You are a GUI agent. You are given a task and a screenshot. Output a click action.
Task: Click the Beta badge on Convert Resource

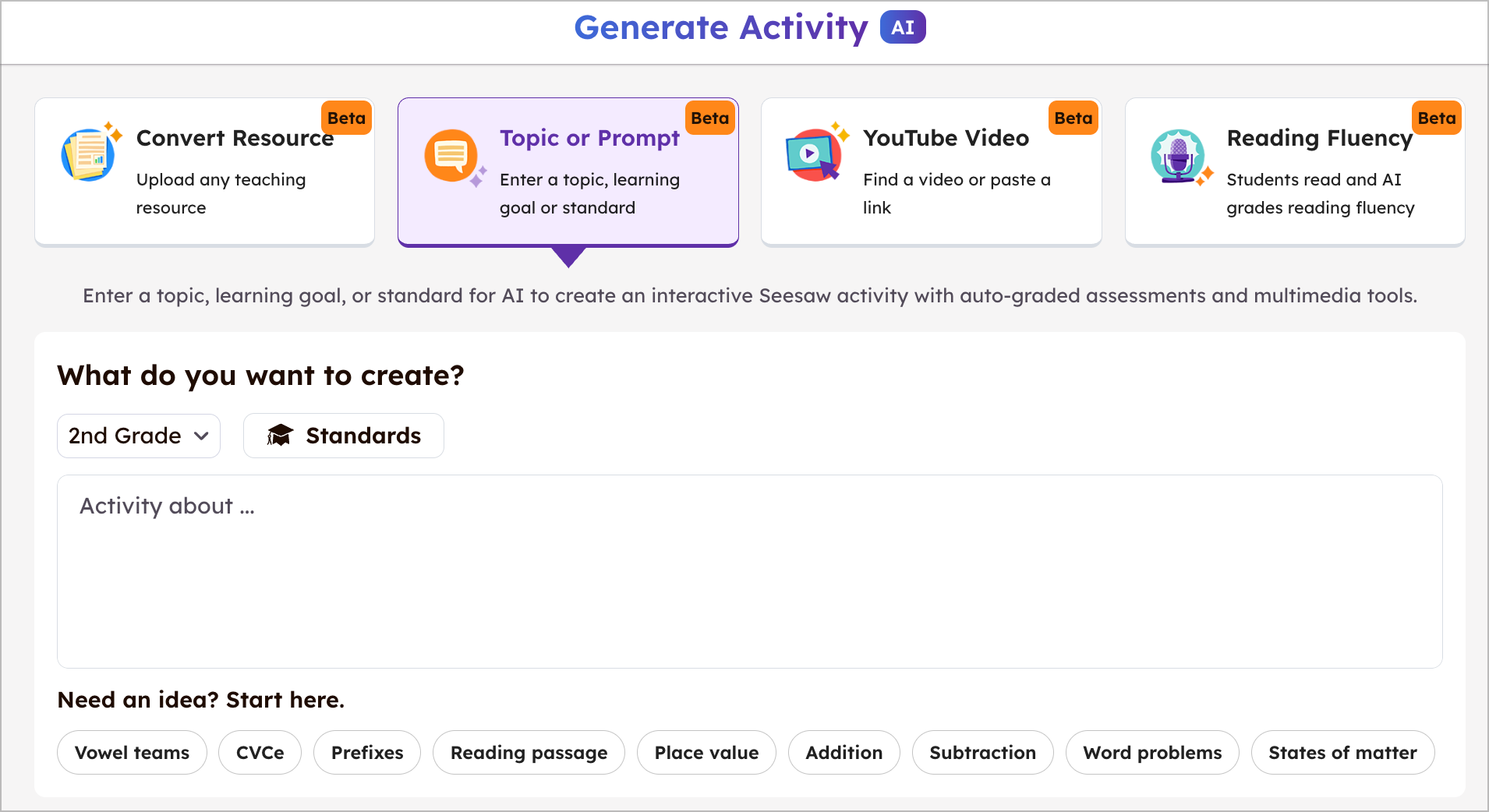346,118
